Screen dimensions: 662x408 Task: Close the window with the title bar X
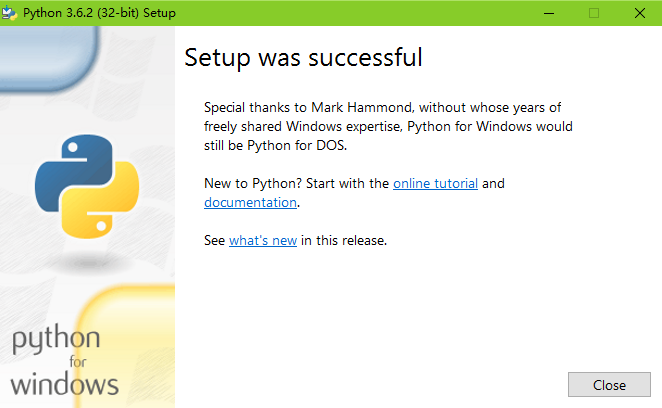click(639, 13)
